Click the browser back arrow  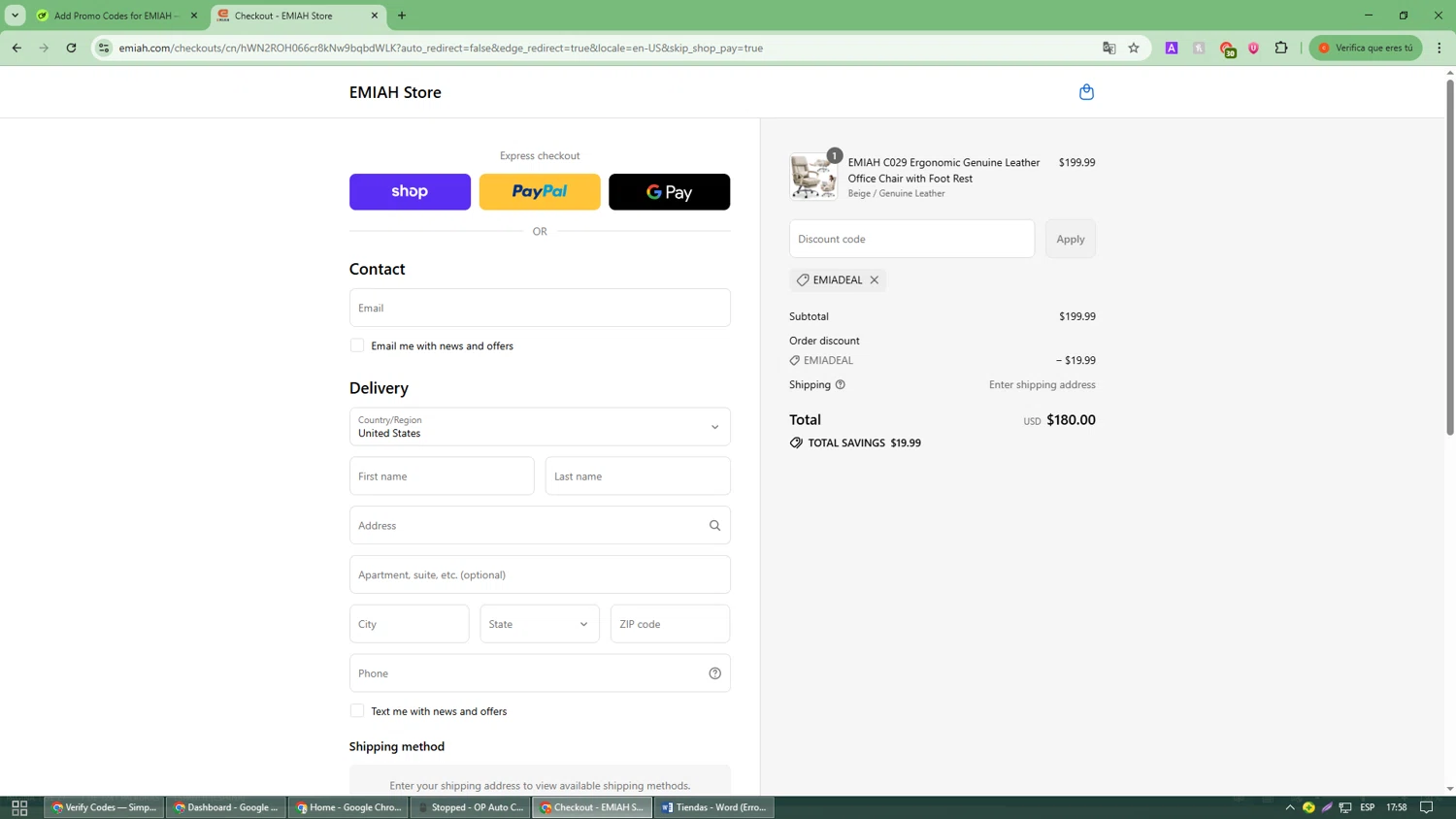[x=17, y=48]
